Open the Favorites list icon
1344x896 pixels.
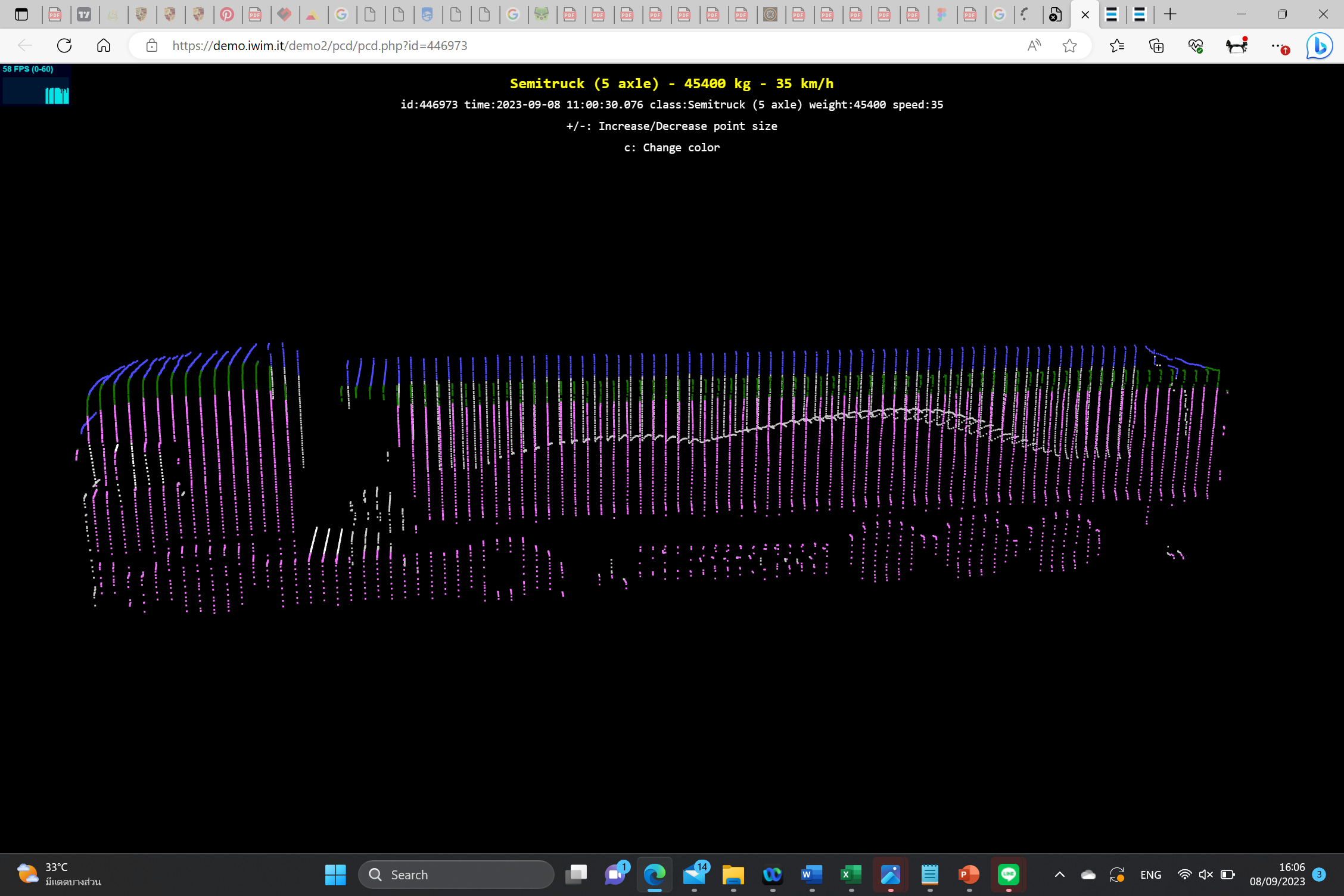[1117, 45]
